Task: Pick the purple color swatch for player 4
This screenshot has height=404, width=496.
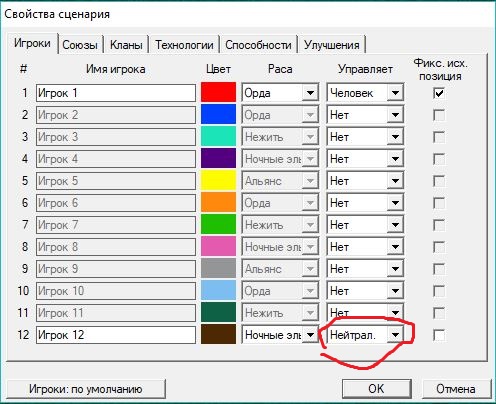Action: coord(218,158)
